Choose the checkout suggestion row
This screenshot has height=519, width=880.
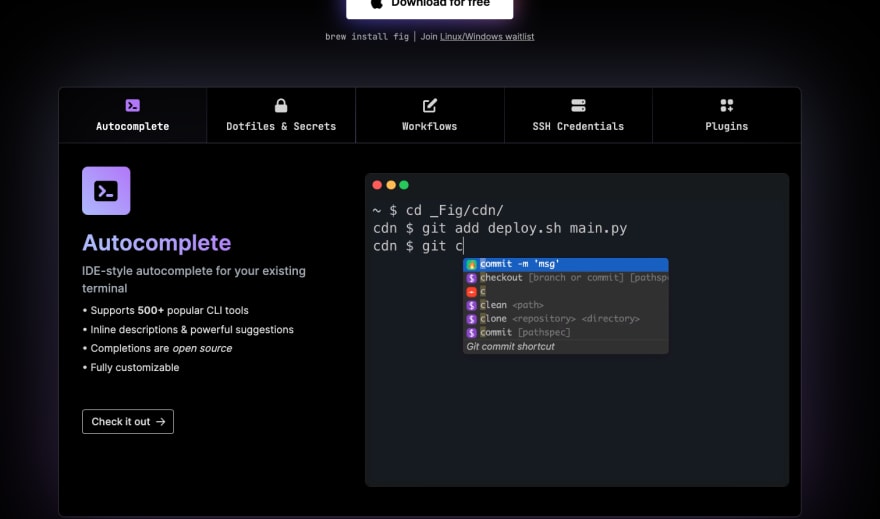tap(566, 278)
